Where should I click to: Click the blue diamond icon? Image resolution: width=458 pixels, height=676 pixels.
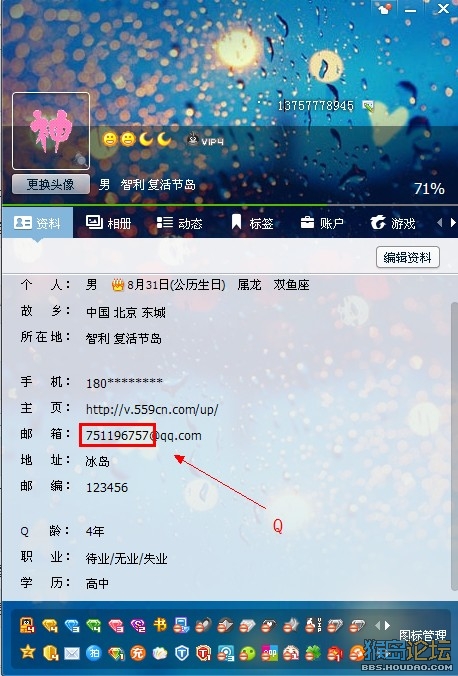click(72, 625)
